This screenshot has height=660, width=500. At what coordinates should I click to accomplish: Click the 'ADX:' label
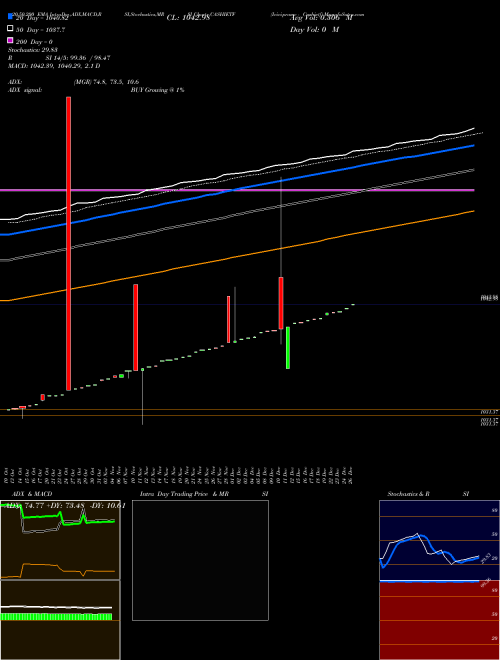click(15, 82)
